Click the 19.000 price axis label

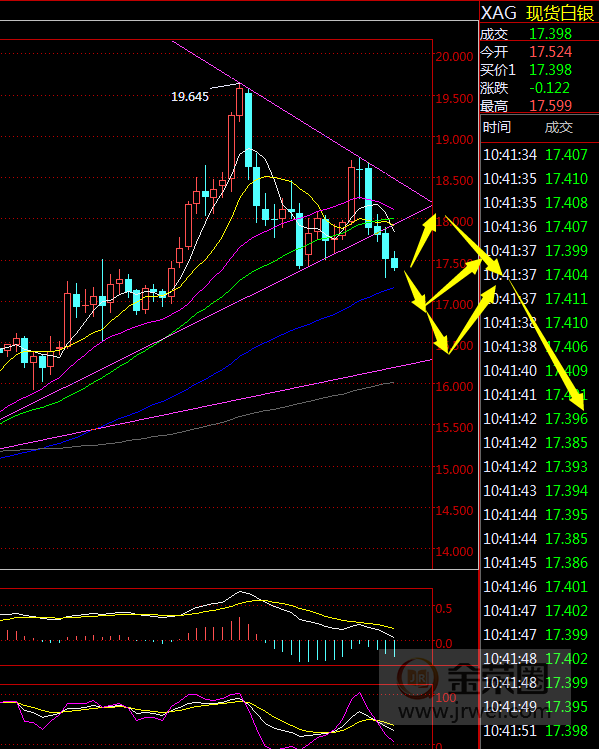(x=454, y=139)
